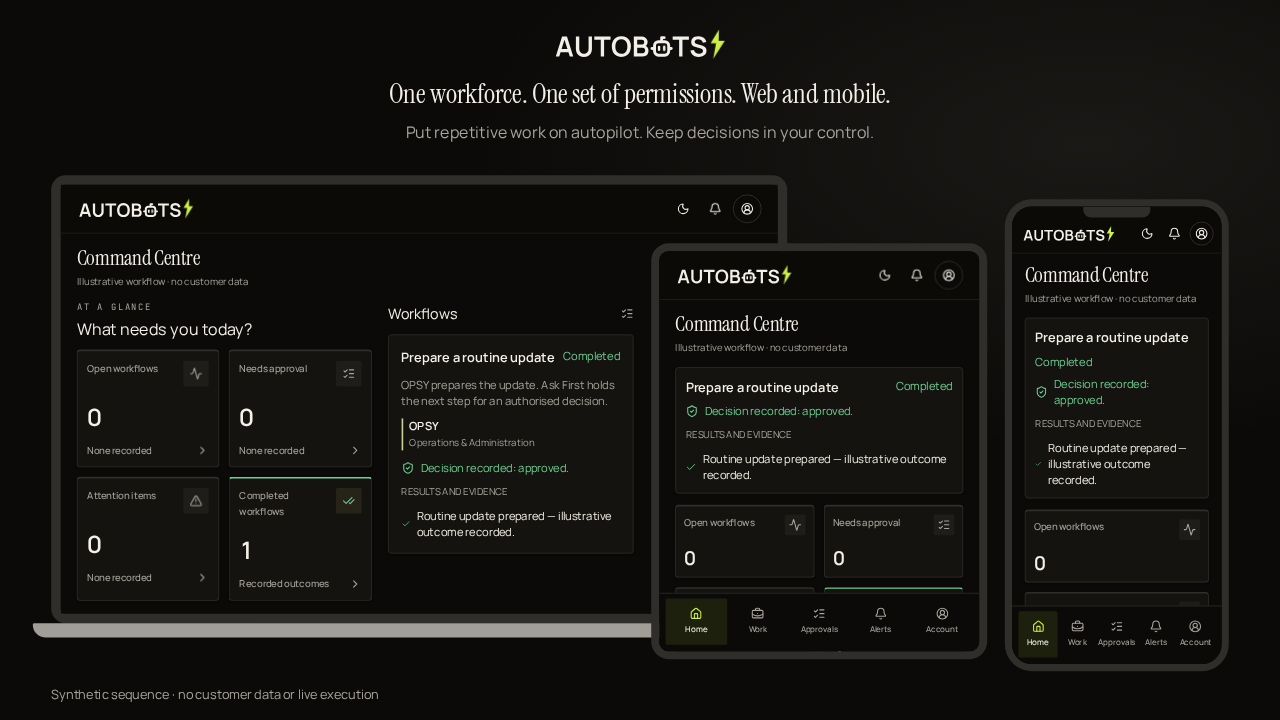Screen dimensions: 1280x720
Task: Open the Account tab in phone navigation
Action: point(1195,634)
